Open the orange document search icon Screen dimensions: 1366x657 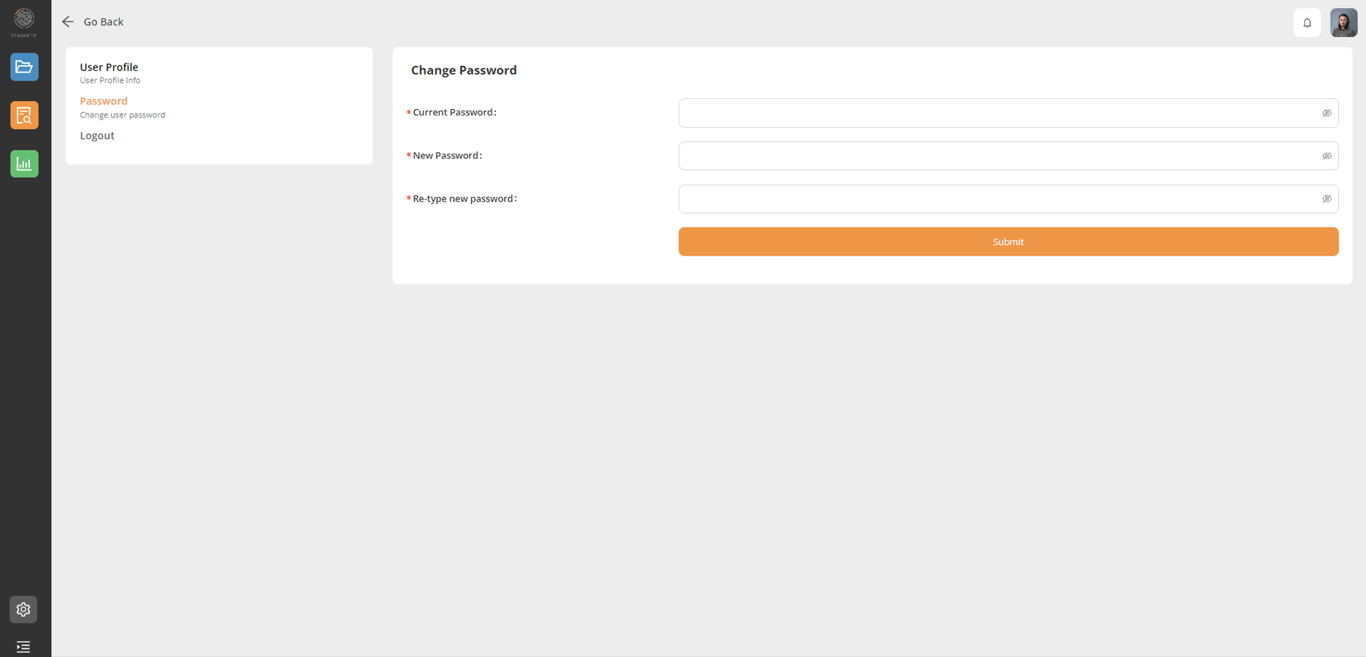coord(24,115)
